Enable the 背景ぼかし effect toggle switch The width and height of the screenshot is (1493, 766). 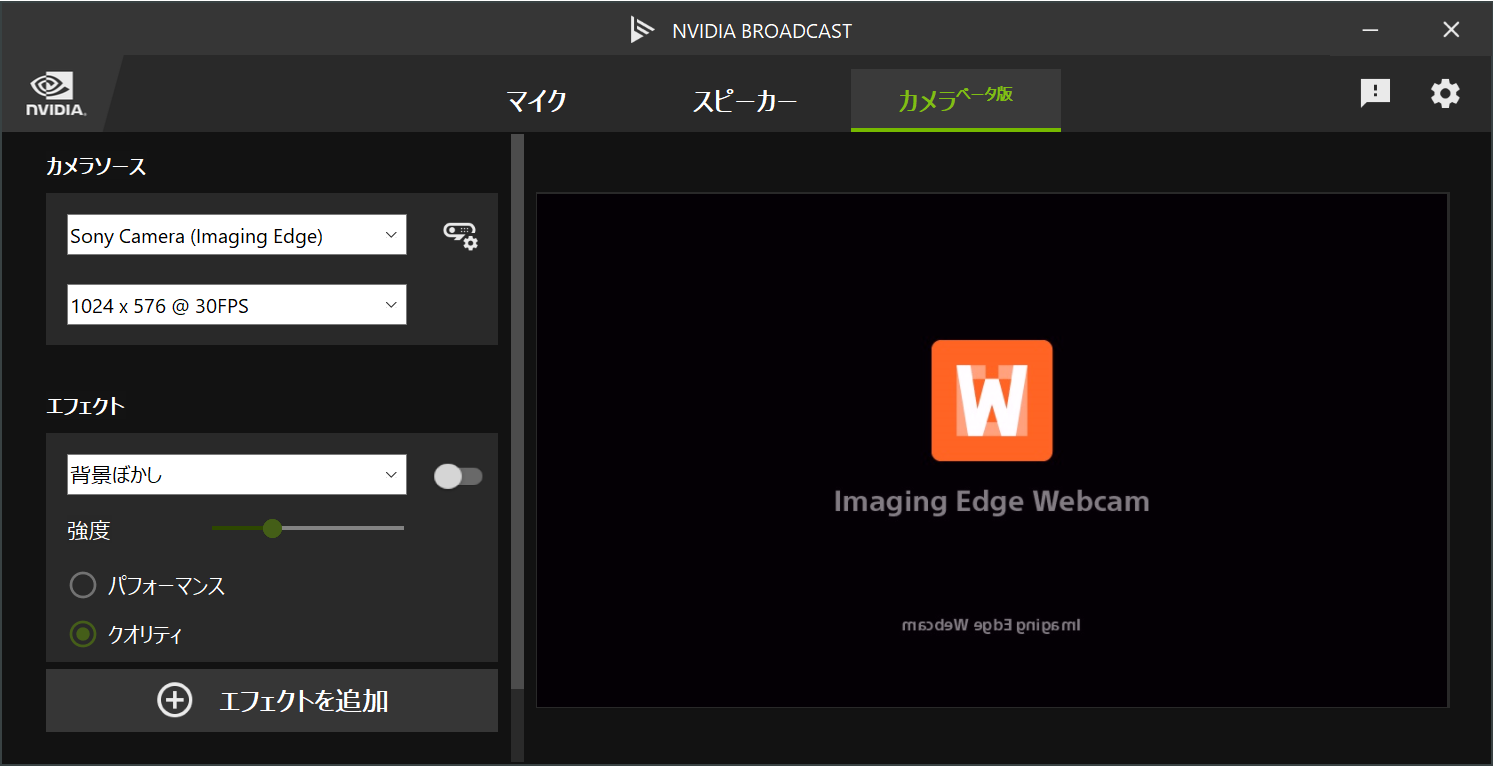click(x=458, y=476)
